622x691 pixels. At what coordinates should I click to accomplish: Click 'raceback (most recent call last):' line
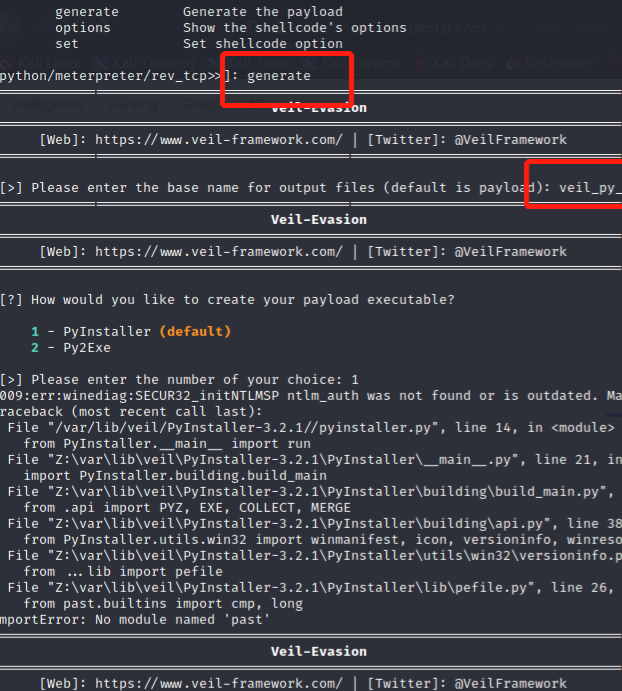click(131, 412)
